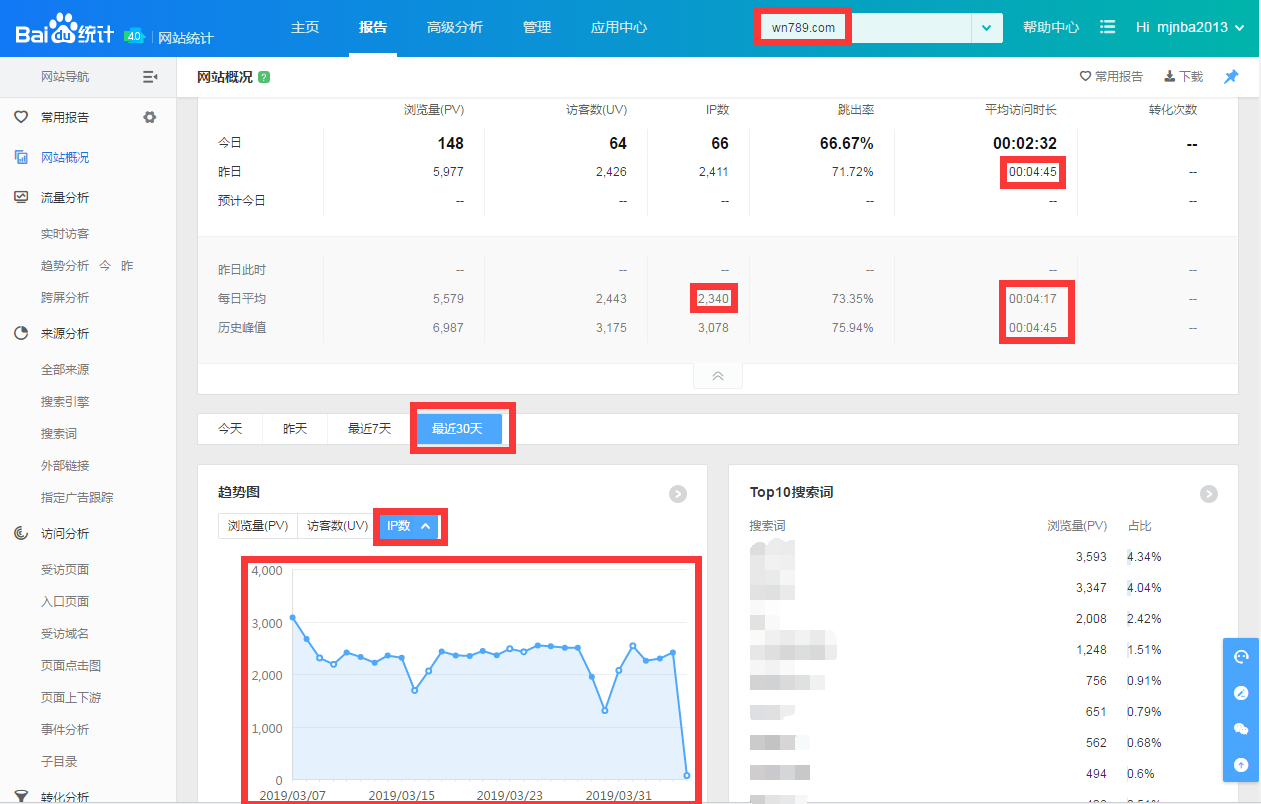Click the 下载 download button
The width and height of the screenshot is (1261, 804).
1183,77
